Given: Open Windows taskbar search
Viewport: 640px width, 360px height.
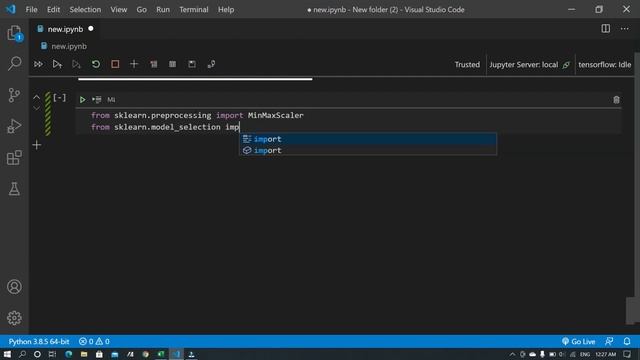Looking at the screenshot, I should (x=22, y=354).
